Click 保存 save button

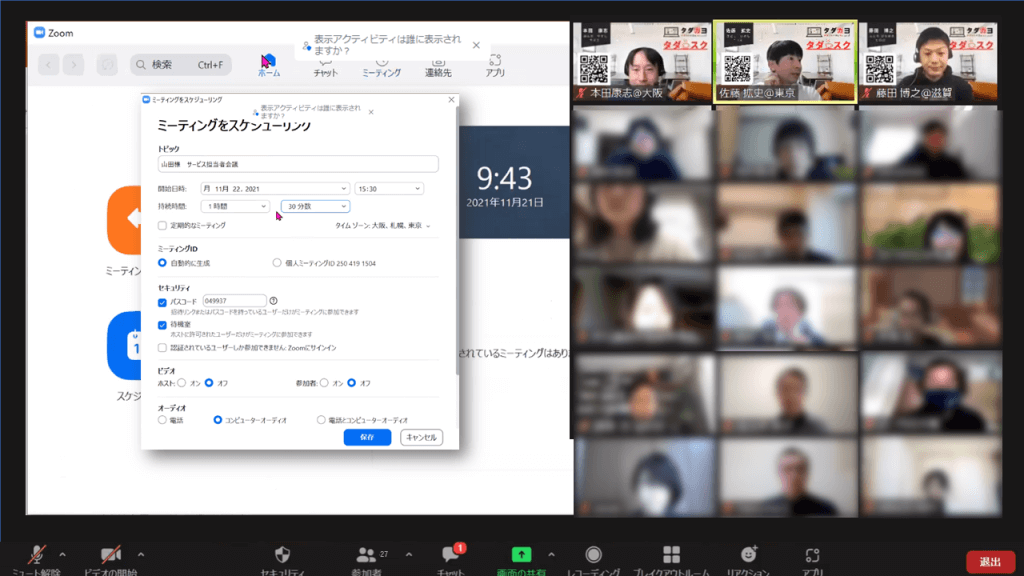pos(367,438)
